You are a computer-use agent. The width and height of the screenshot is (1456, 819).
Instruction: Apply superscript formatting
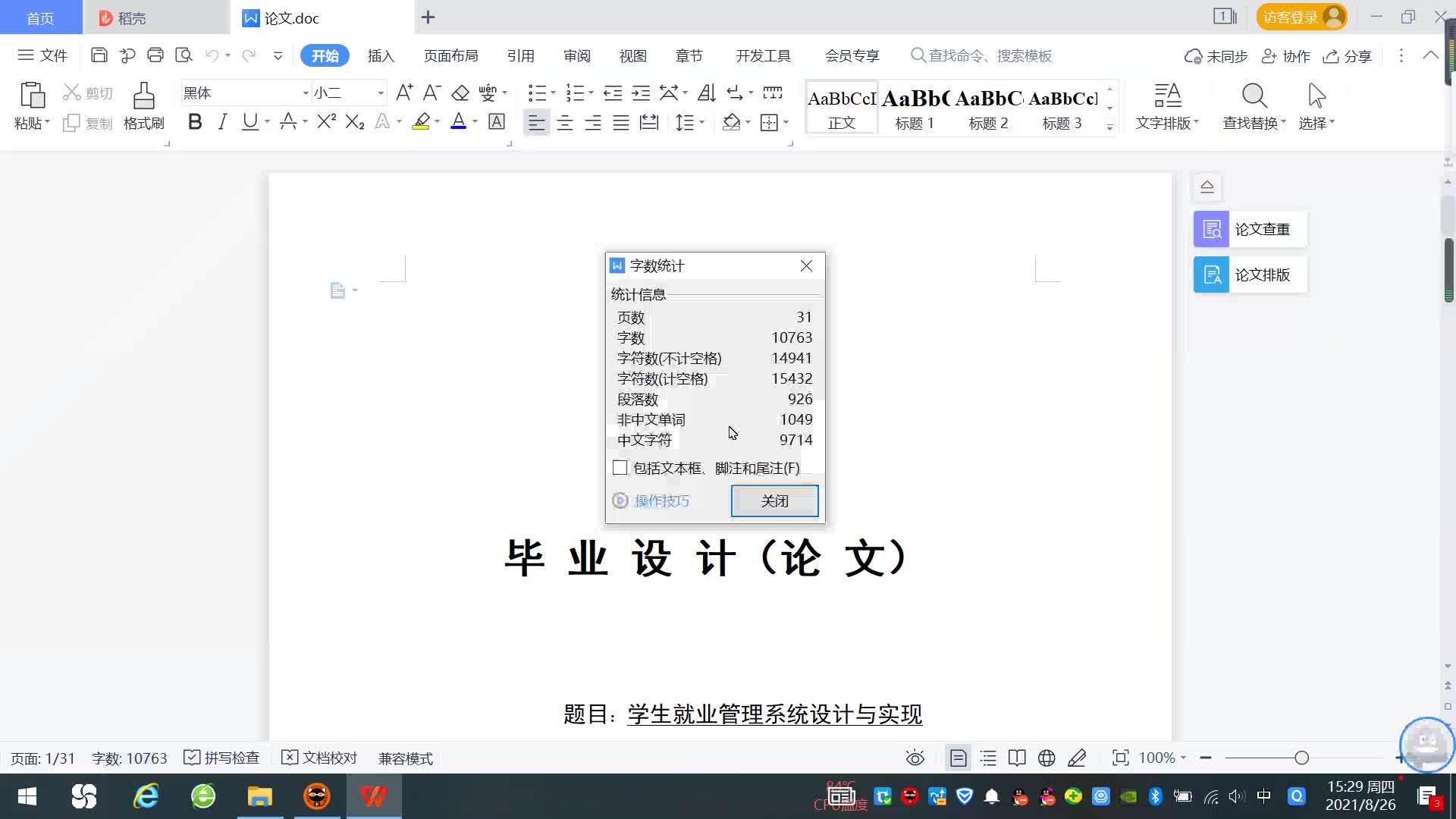coord(326,122)
